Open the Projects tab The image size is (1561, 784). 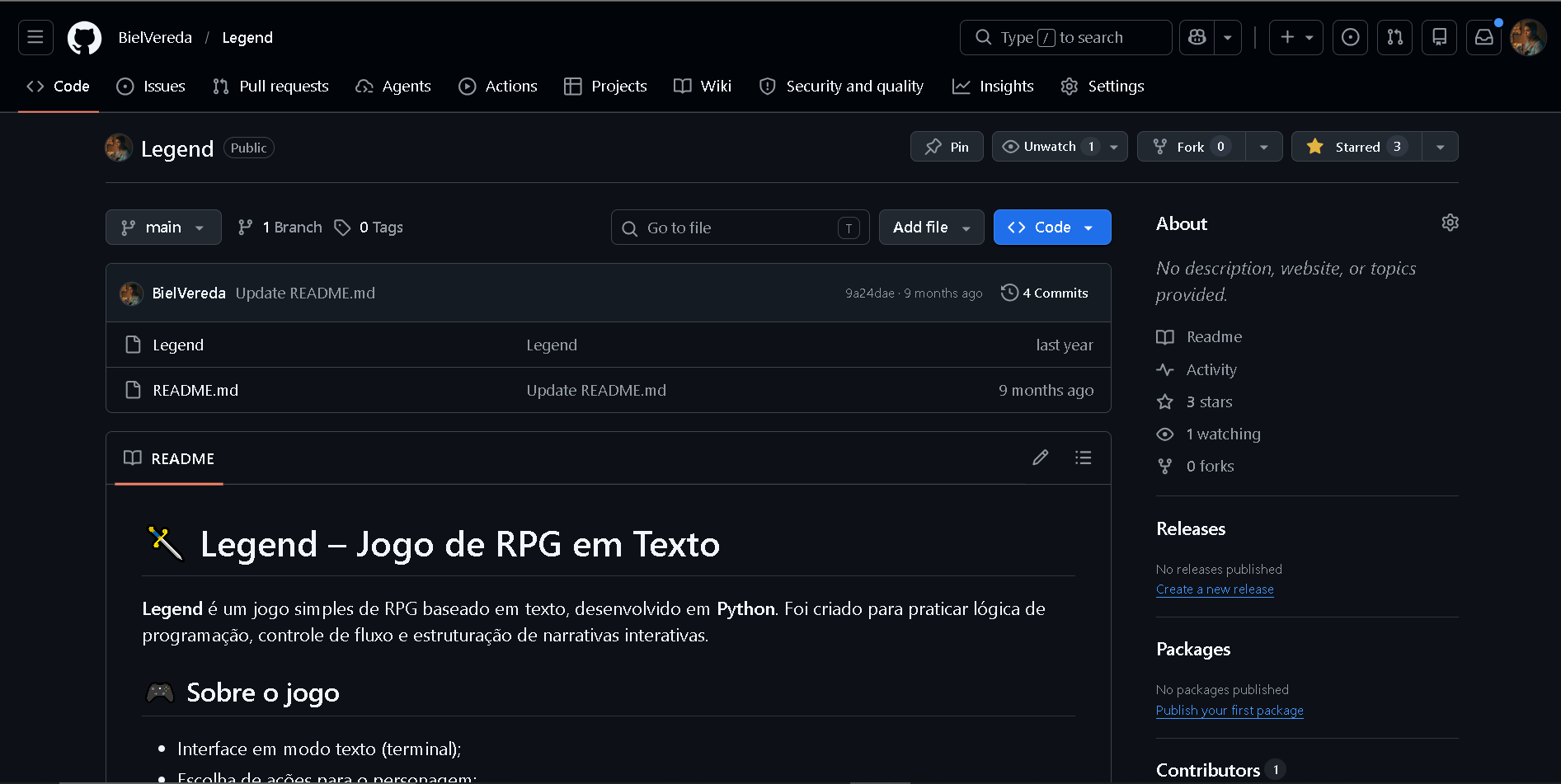[605, 87]
